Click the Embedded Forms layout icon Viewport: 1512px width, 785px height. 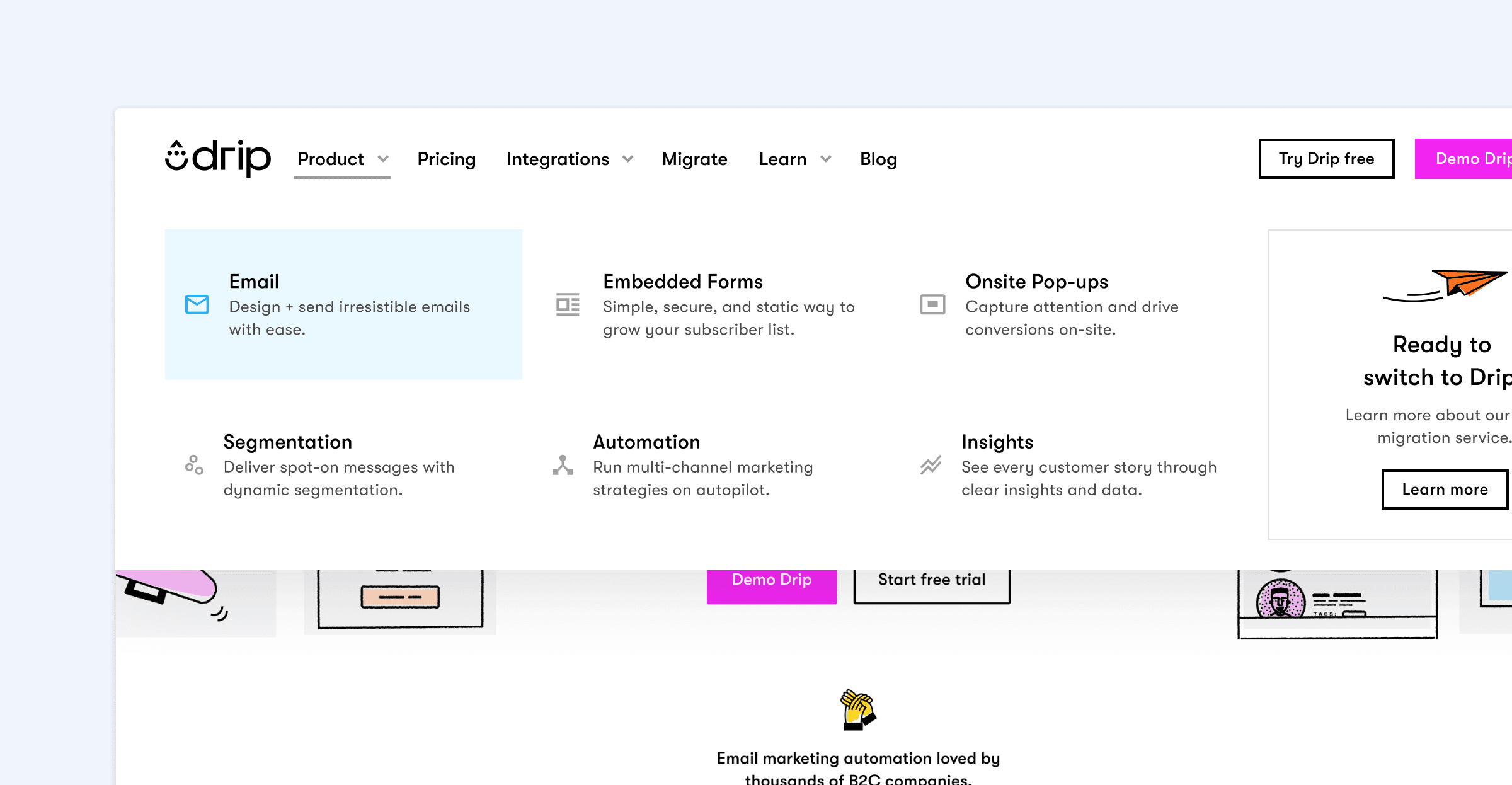pyautogui.click(x=568, y=305)
